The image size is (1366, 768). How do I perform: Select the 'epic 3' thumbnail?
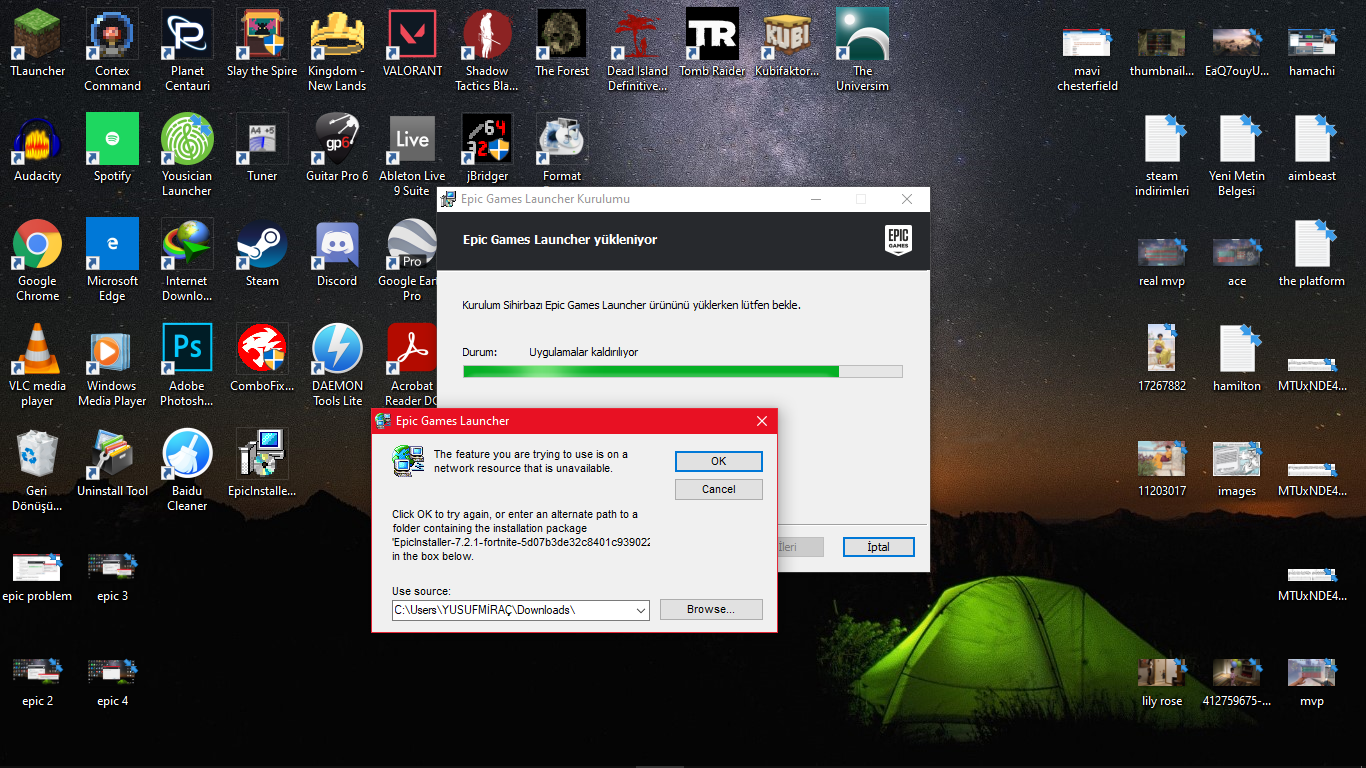(112, 568)
